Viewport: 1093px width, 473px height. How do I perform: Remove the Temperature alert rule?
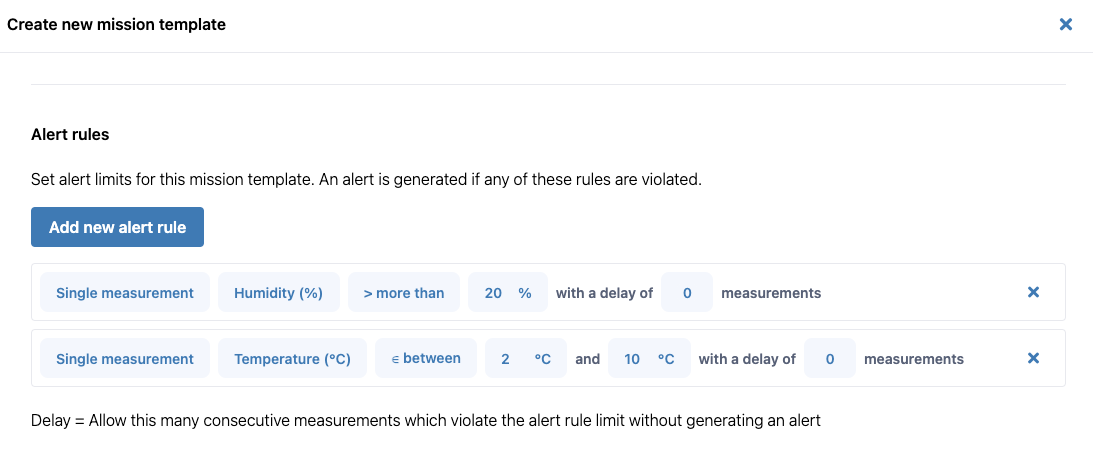click(x=1033, y=358)
